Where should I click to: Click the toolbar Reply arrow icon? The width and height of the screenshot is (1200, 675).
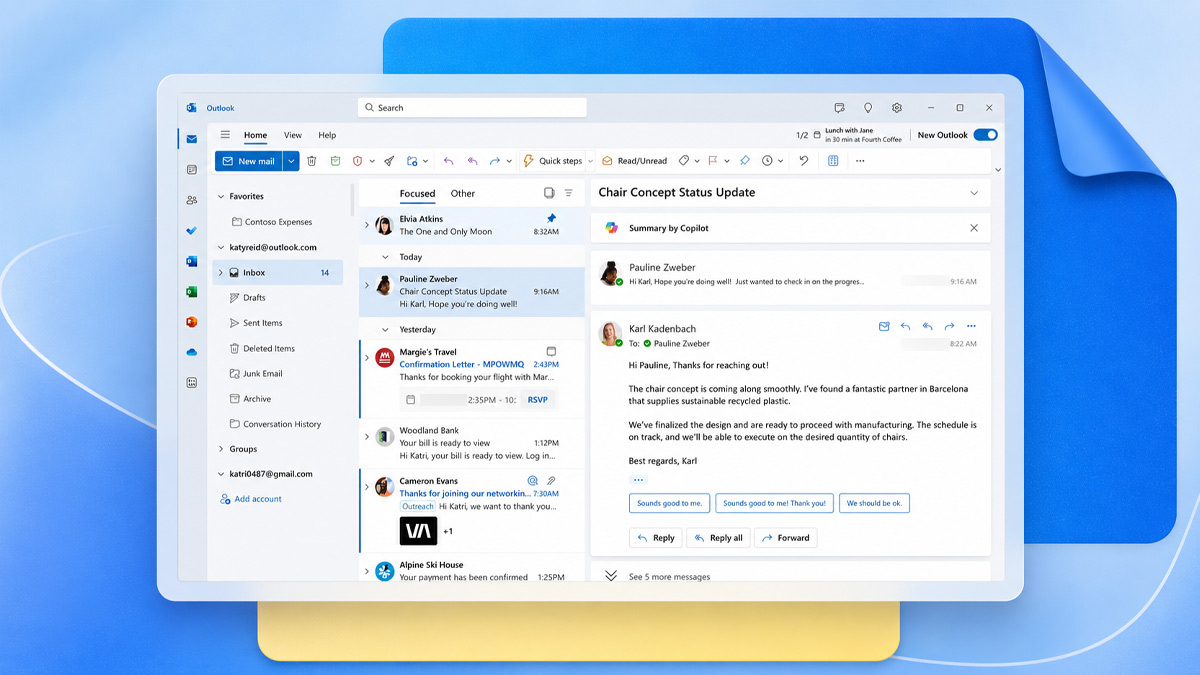[x=448, y=161]
